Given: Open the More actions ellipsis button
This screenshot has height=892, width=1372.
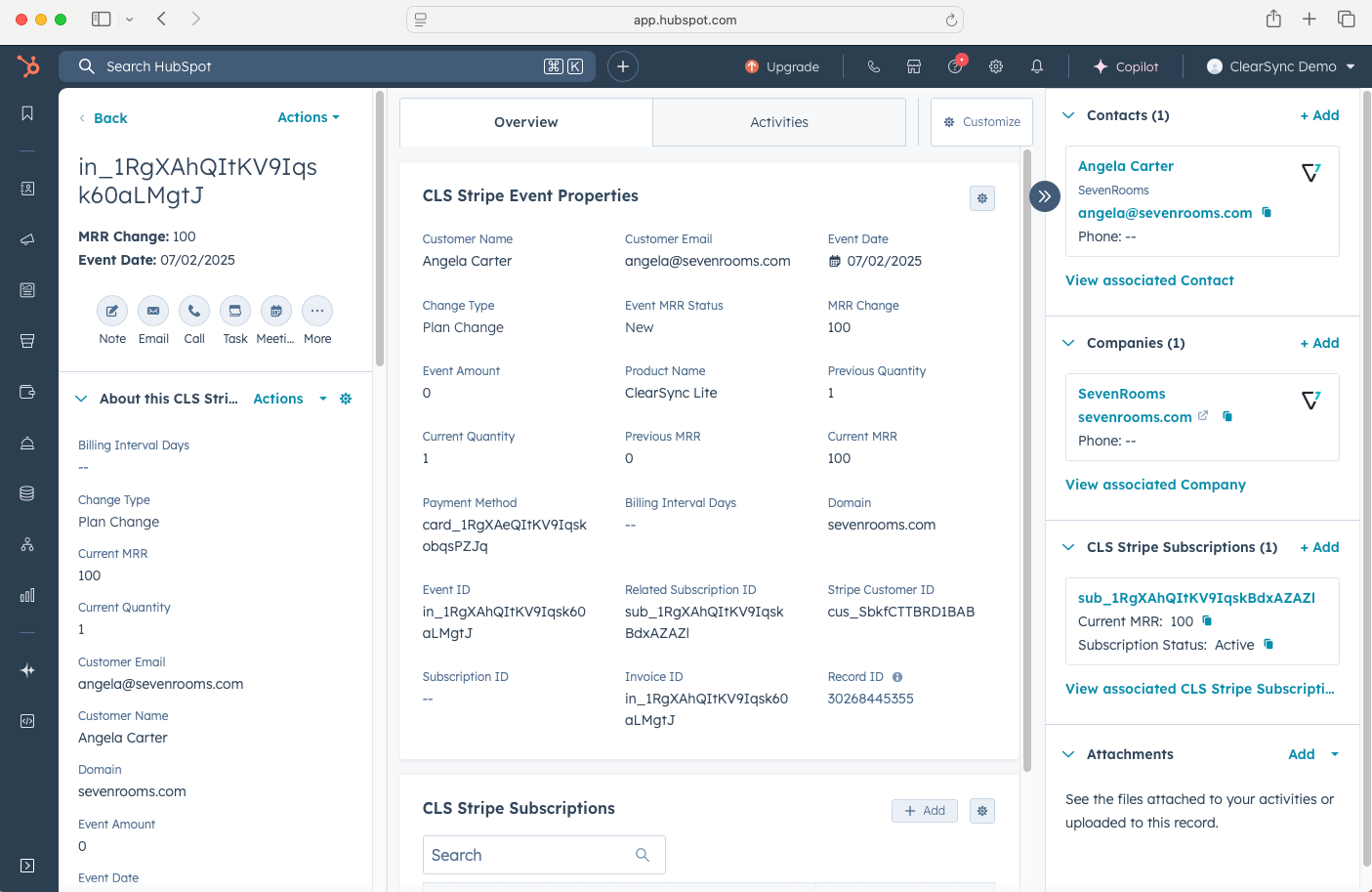Looking at the screenshot, I should (x=317, y=311).
